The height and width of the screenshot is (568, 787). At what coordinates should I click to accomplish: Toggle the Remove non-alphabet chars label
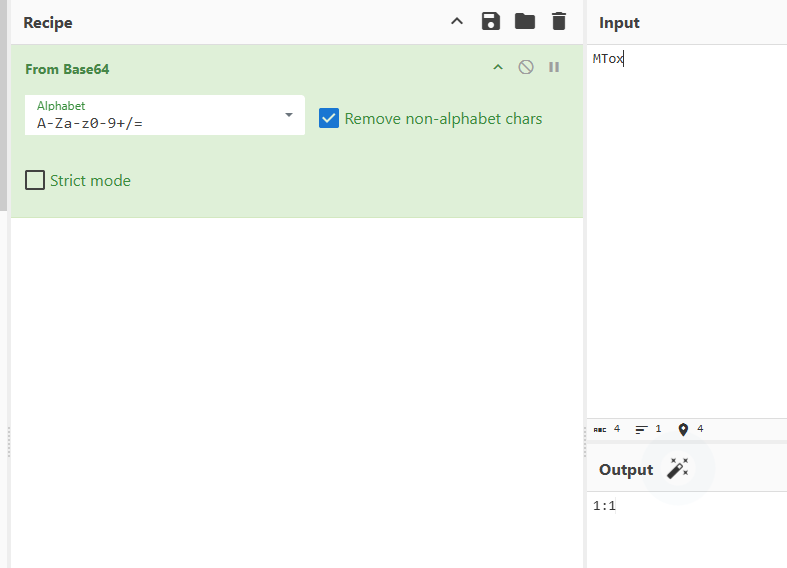point(443,118)
